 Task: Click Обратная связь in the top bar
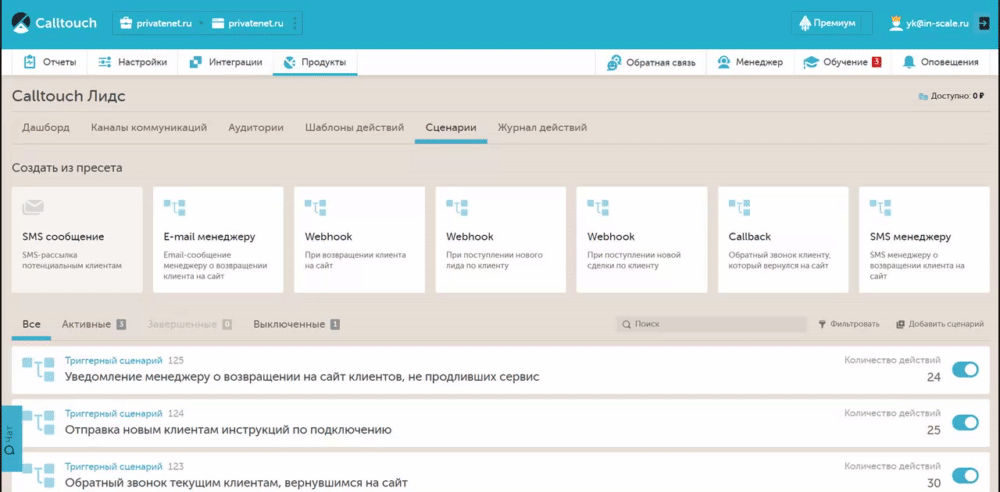(x=651, y=62)
